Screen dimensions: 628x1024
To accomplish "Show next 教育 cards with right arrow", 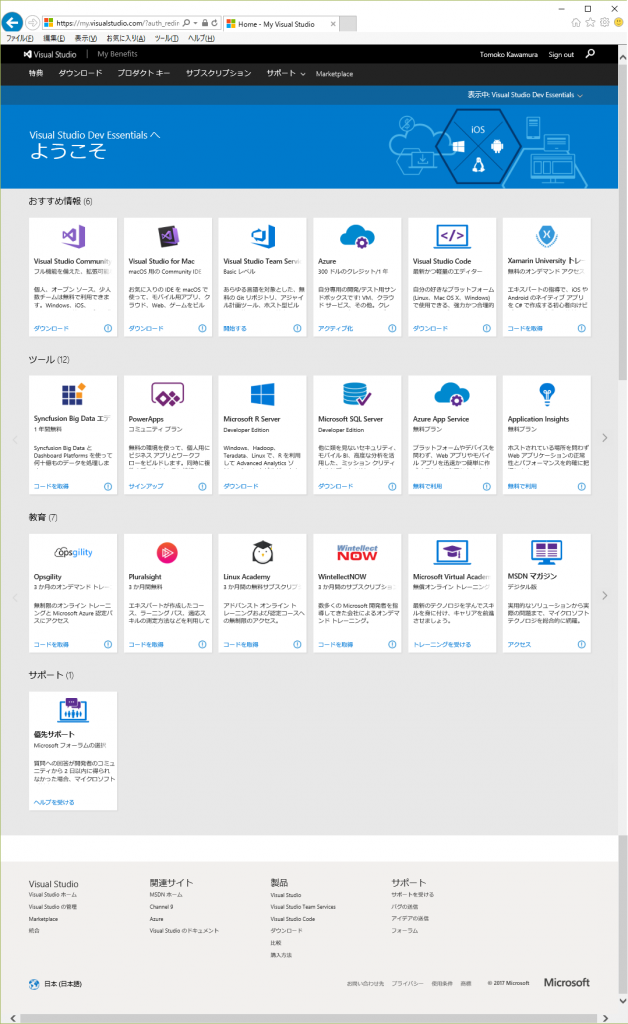I will 604,596.
